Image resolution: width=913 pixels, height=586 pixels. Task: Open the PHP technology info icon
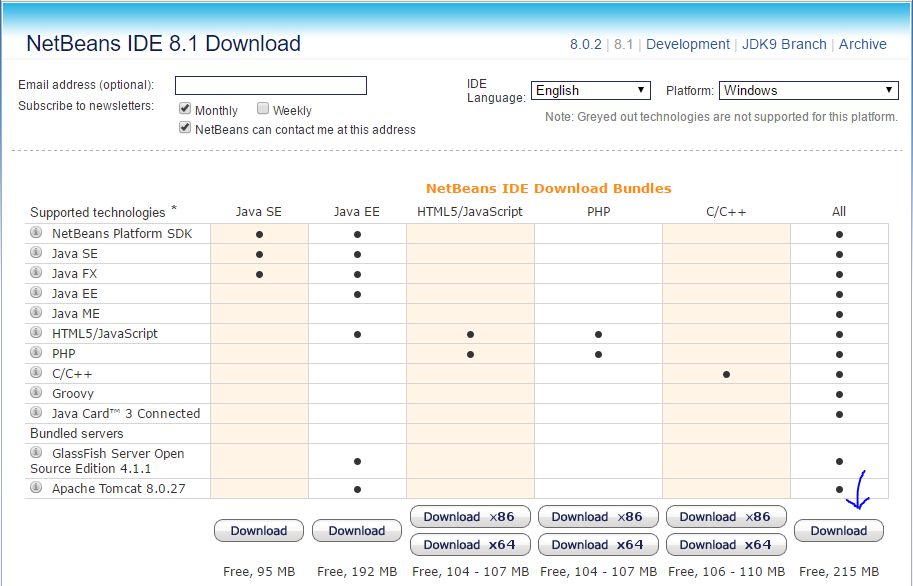(35, 353)
